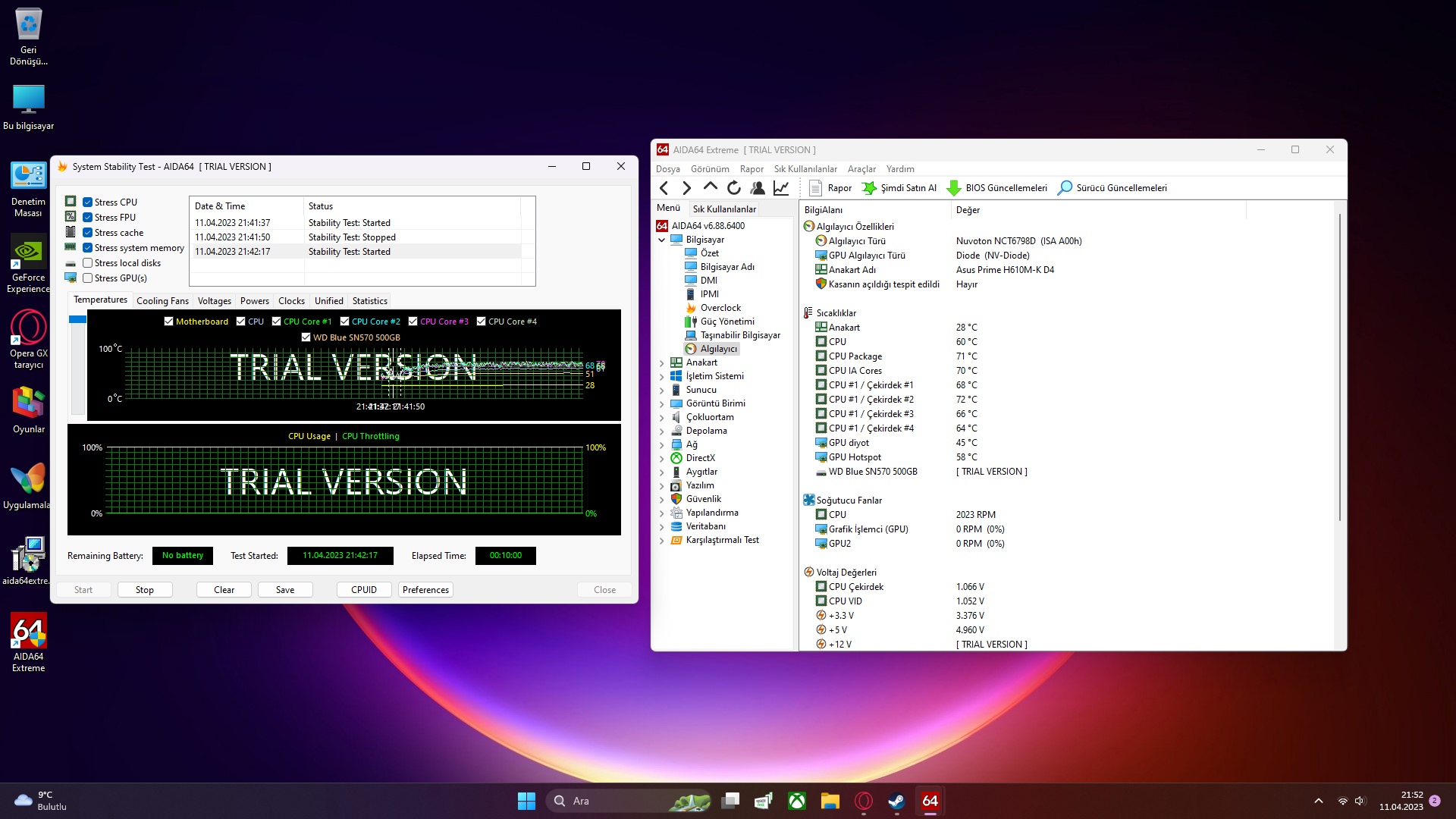The image size is (1456, 819).
Task: Open Denetim Masası desktop icon
Action: coord(29,190)
